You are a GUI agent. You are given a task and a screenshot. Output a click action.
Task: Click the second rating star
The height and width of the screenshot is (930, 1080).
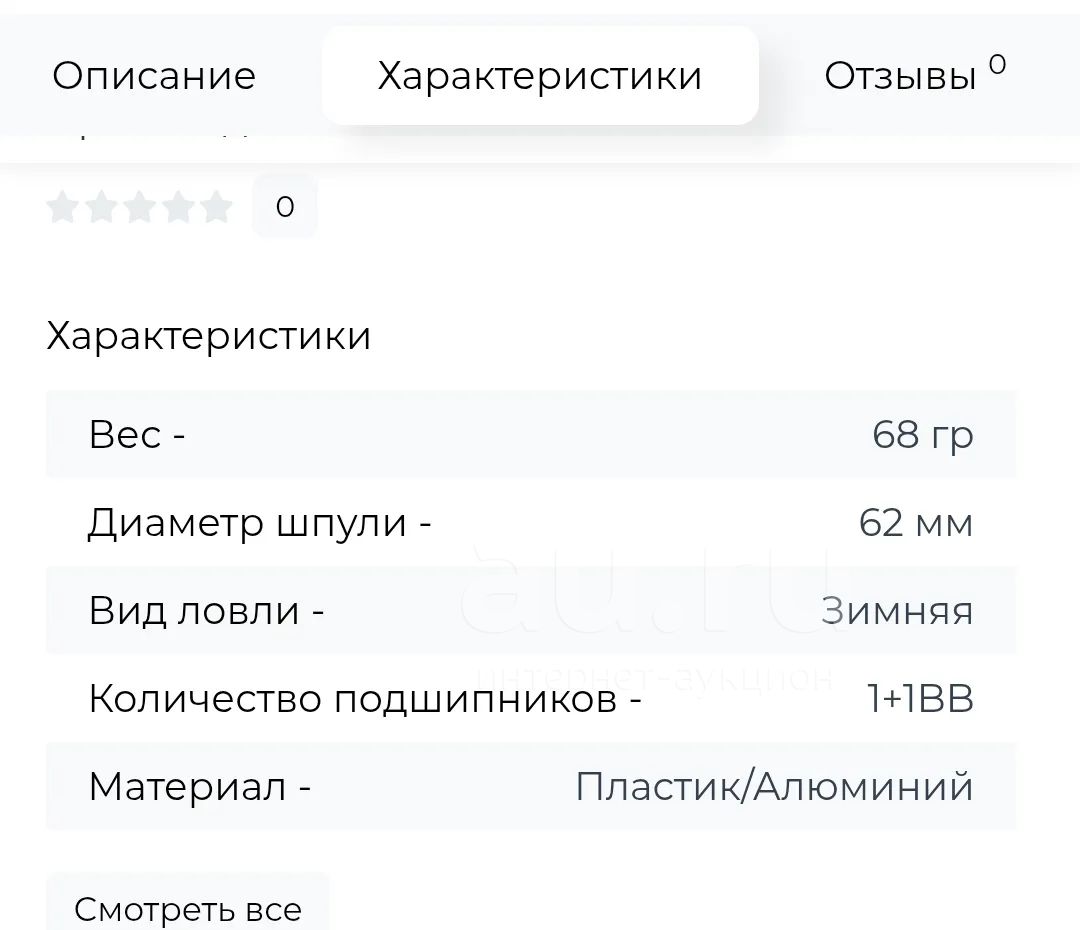click(x=101, y=207)
